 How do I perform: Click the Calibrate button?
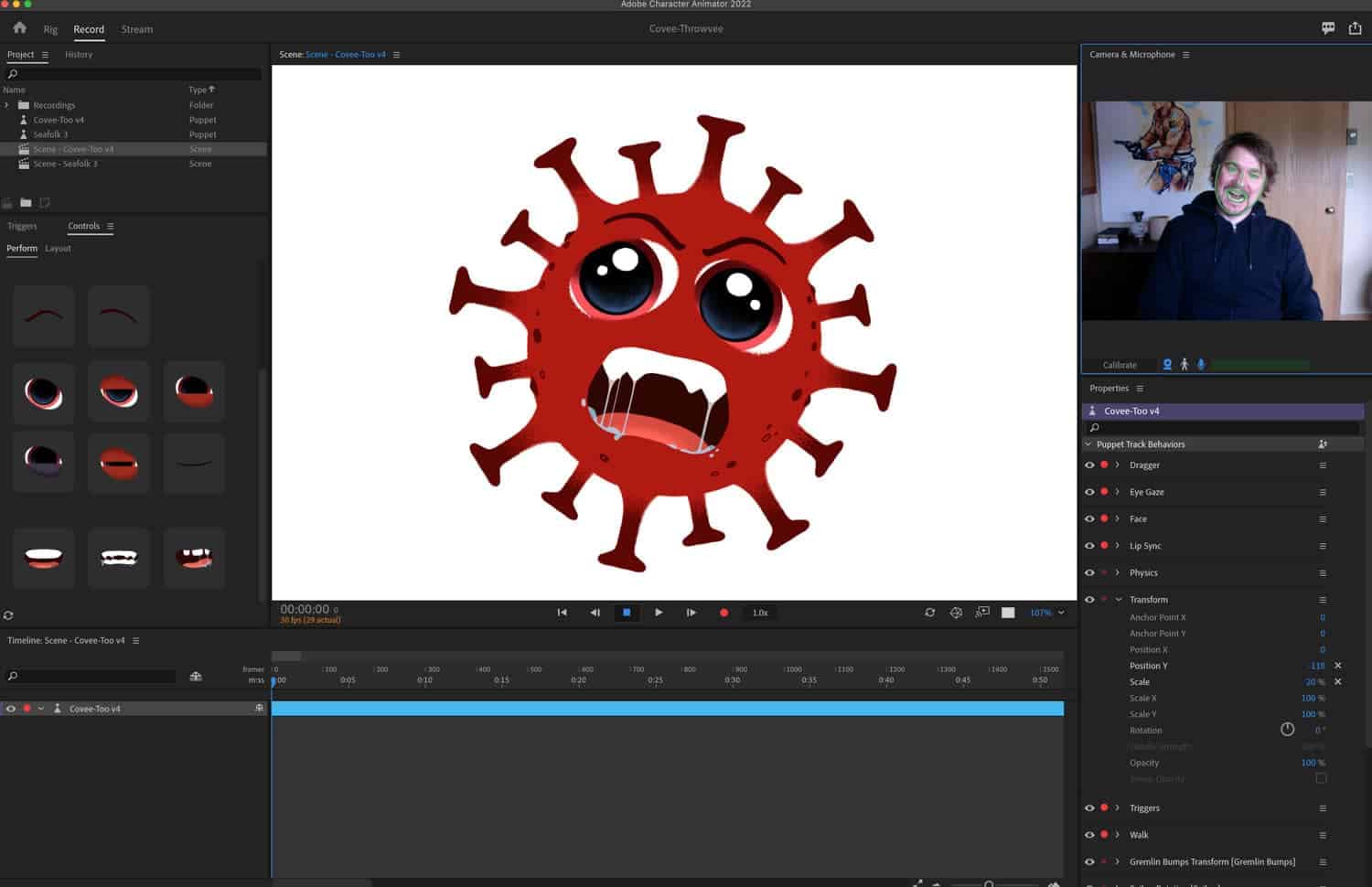tap(1120, 364)
